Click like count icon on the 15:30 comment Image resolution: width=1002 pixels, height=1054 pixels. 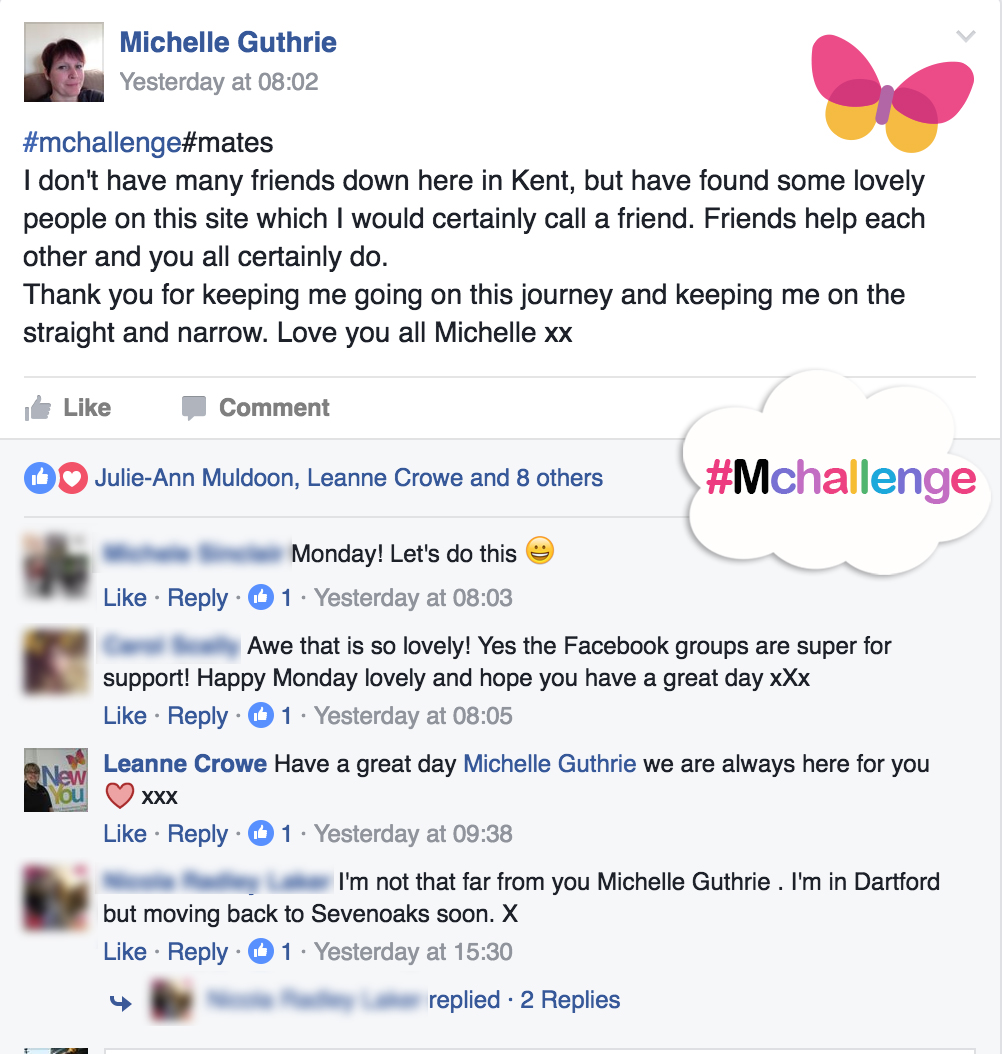coord(261,951)
